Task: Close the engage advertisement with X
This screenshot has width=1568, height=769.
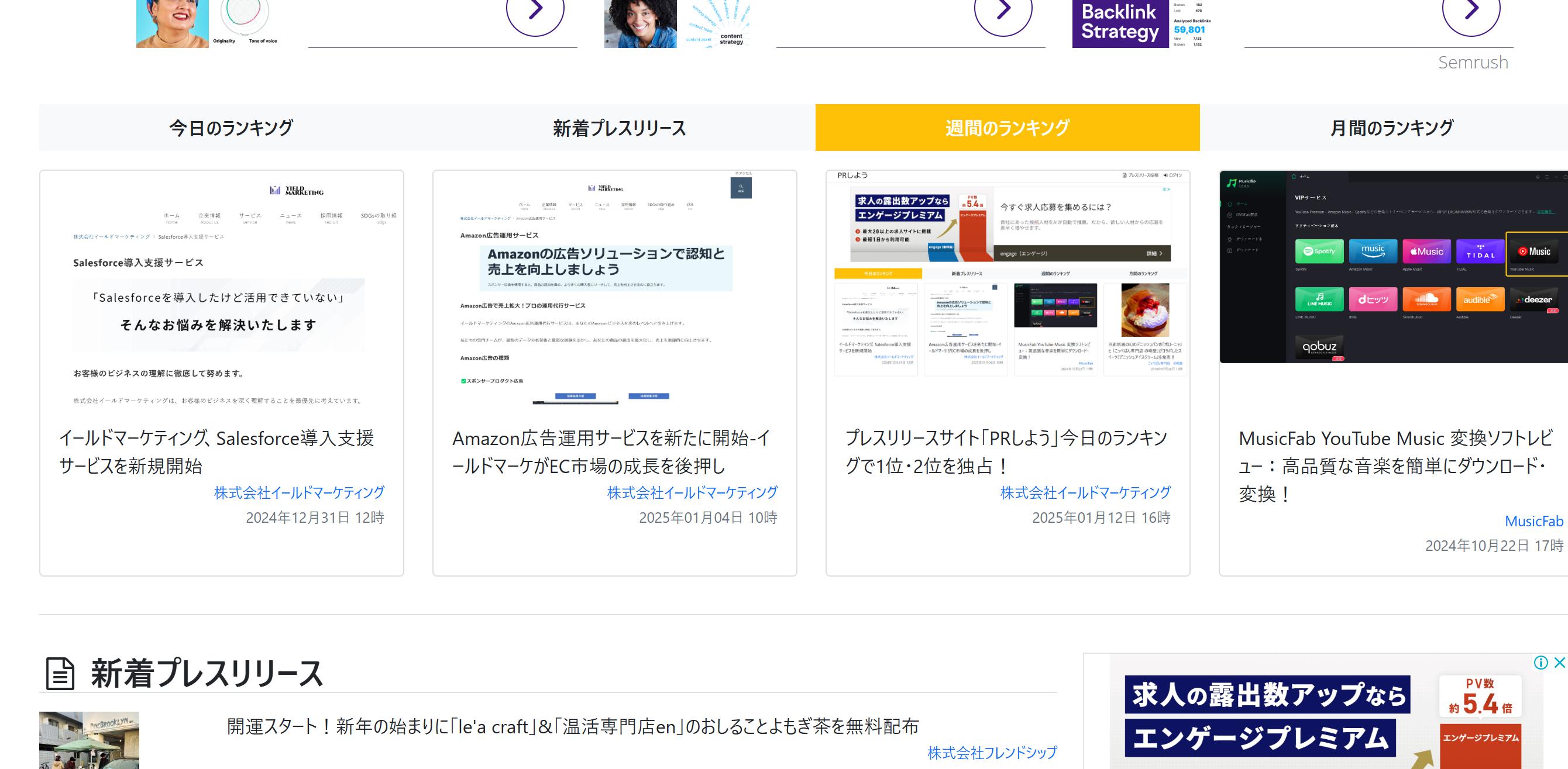Action: coord(1559,663)
